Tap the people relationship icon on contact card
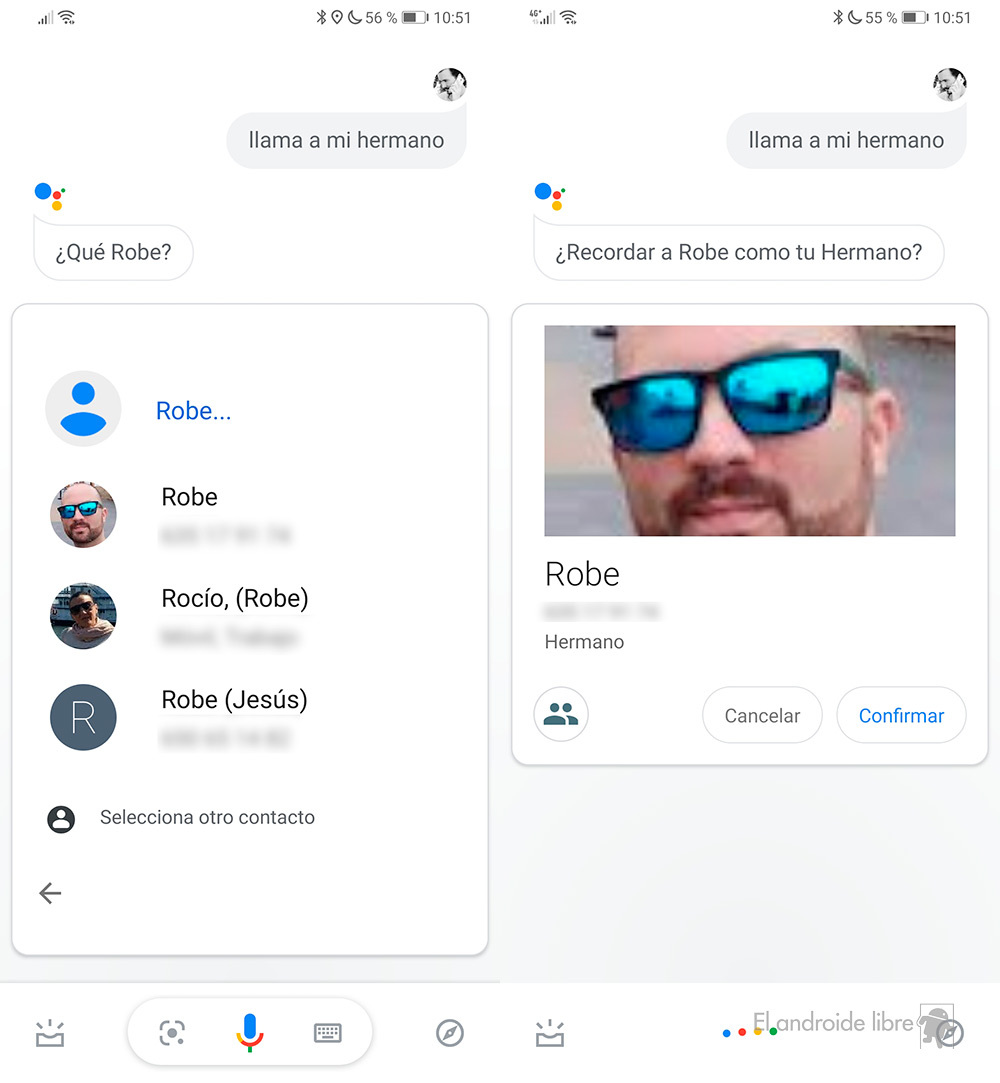Image resolution: width=1000 pixels, height=1083 pixels. (x=561, y=714)
